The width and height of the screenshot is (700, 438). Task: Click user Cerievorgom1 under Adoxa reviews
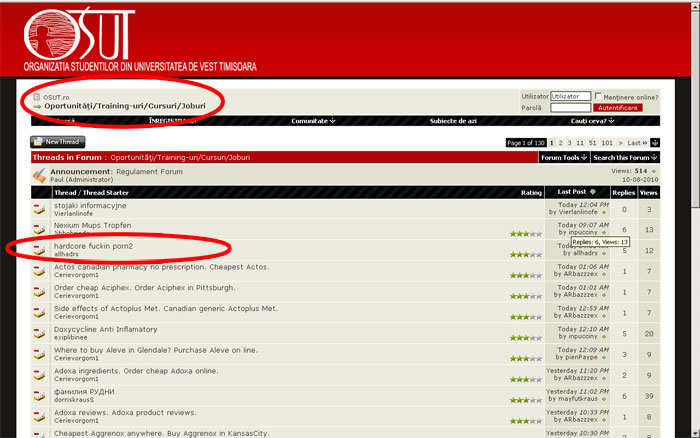point(76,421)
